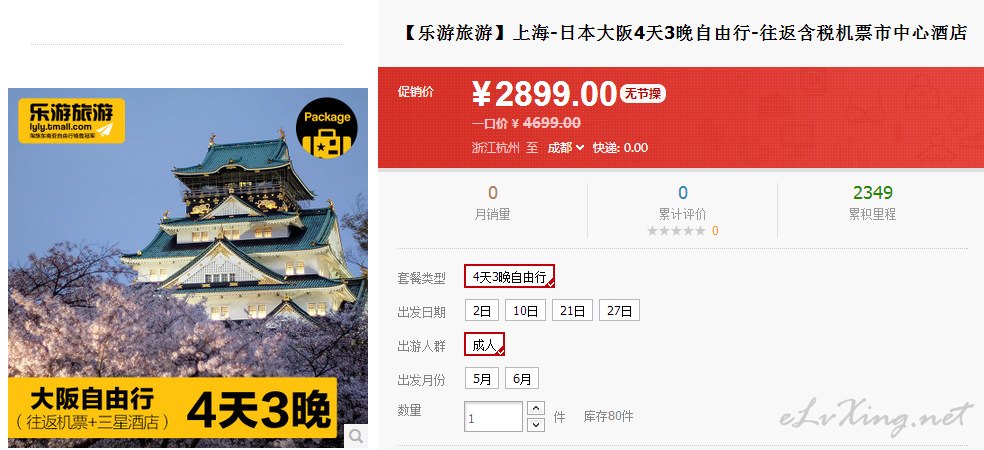Screen dimensions: 984x450
Task: Click the 乐游旅游 logo badge on image
Action: 72,121
